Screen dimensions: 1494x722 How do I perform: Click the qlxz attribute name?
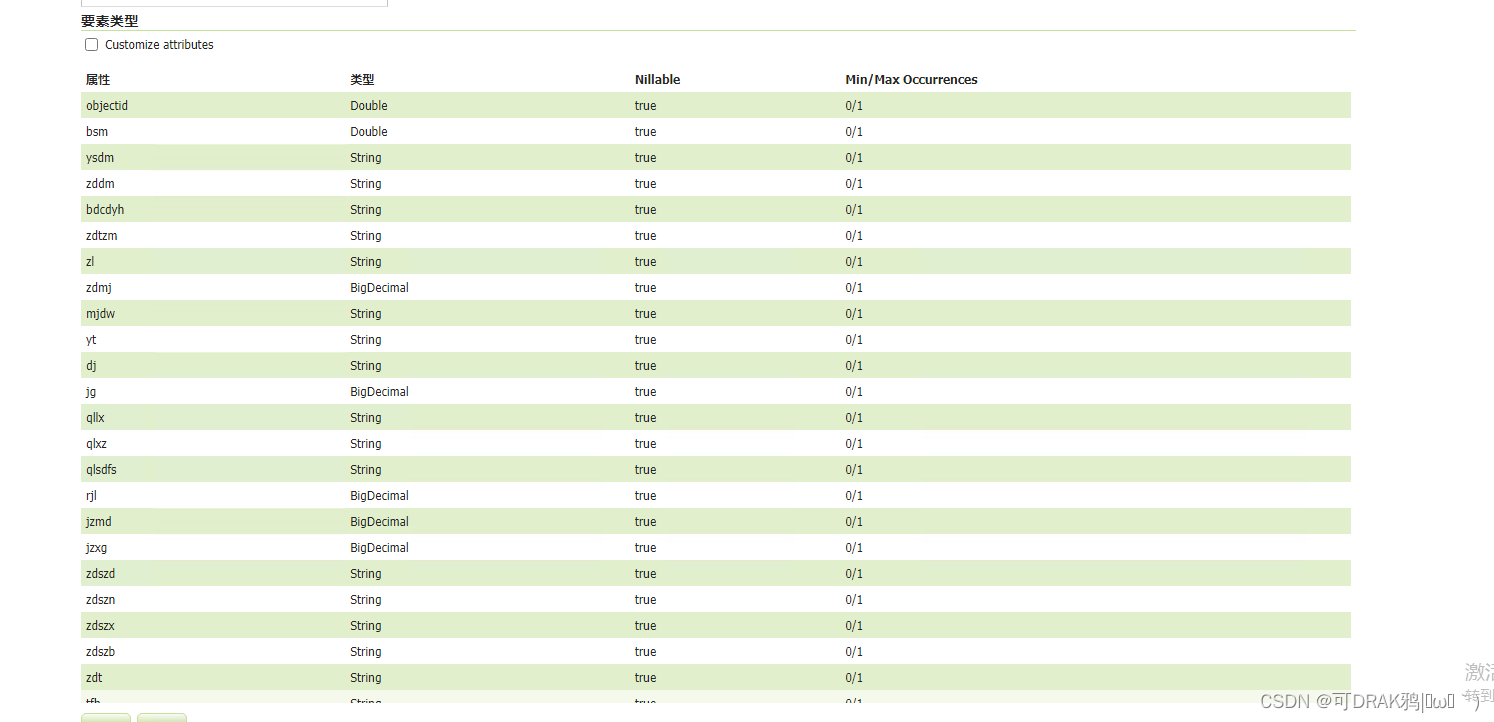[x=96, y=444]
